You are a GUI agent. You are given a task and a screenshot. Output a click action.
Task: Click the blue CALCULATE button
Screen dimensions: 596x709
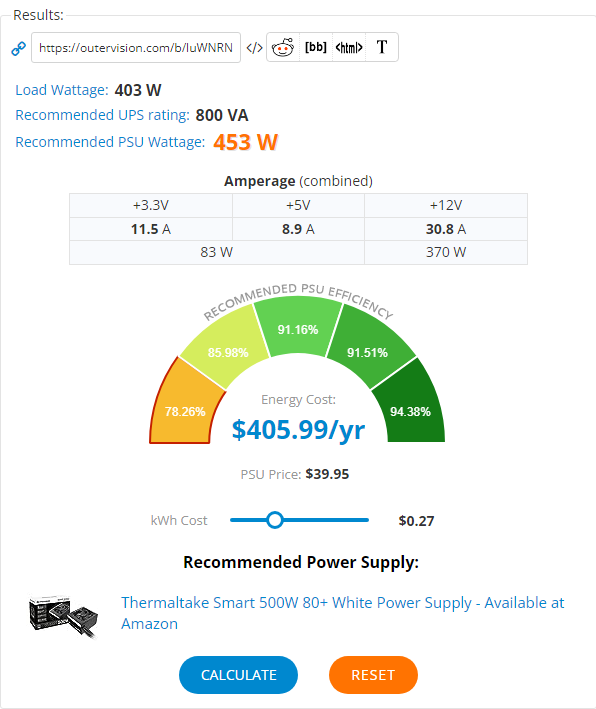pos(238,675)
